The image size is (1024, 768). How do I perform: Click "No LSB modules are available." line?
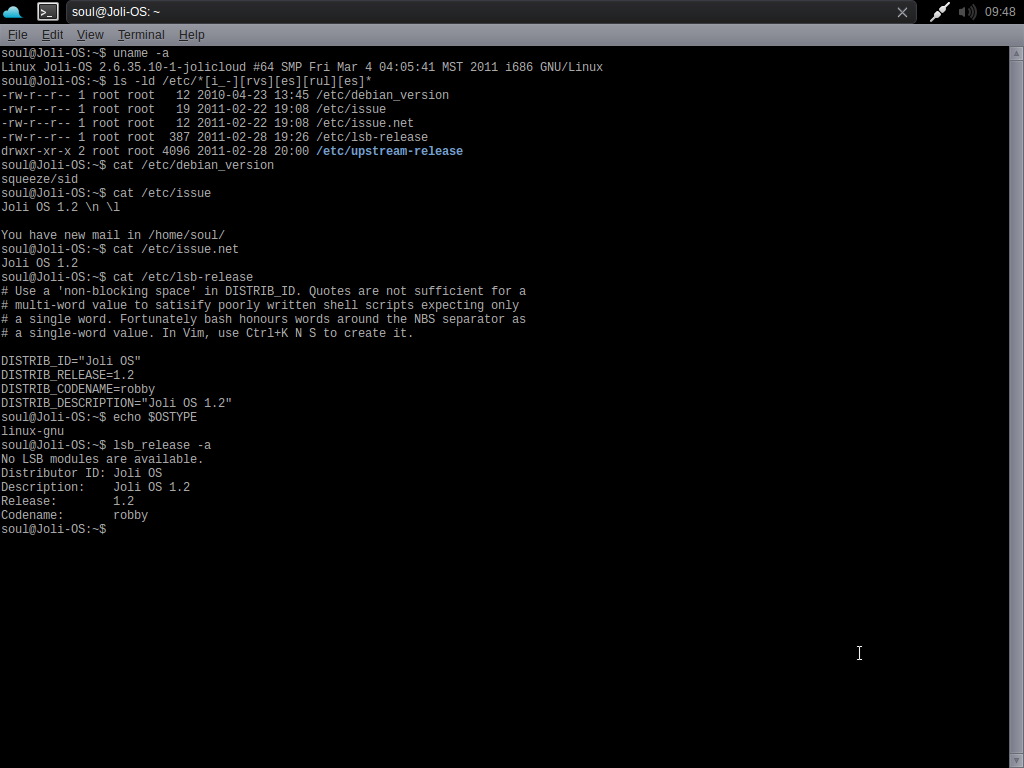(102, 459)
